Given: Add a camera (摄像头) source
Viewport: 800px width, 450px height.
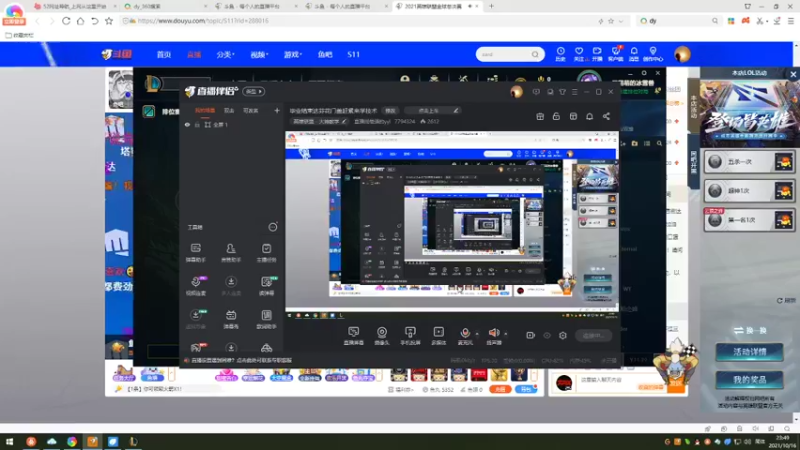Looking at the screenshot, I should click(382, 336).
